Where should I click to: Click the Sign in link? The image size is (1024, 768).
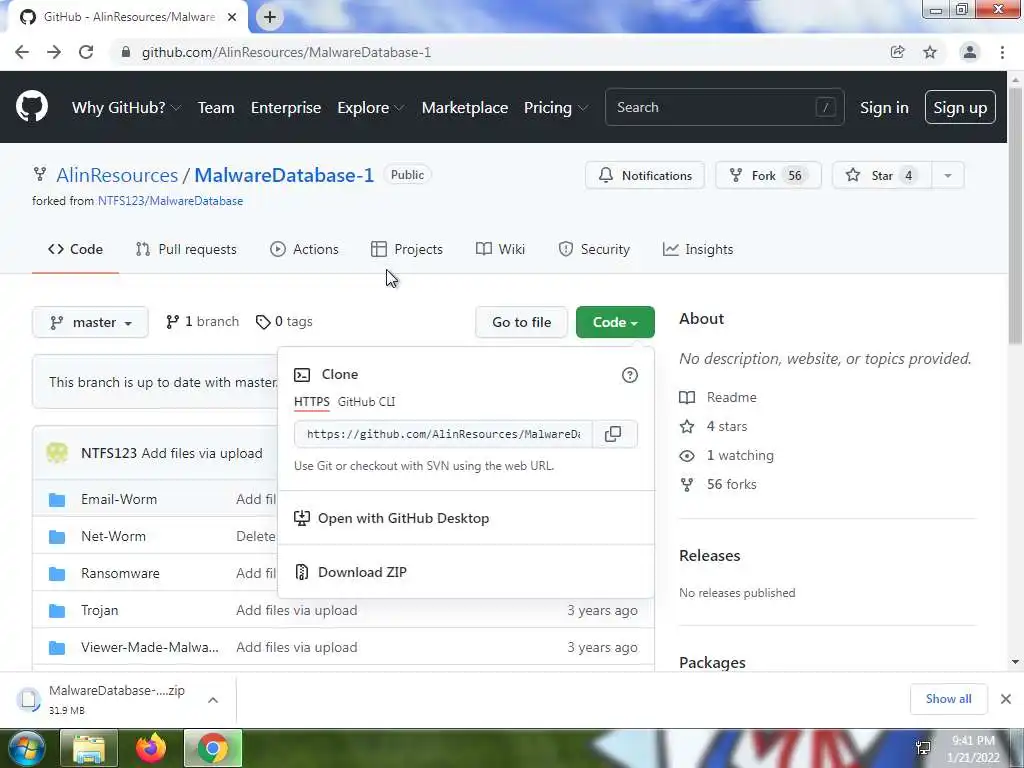[884, 108]
